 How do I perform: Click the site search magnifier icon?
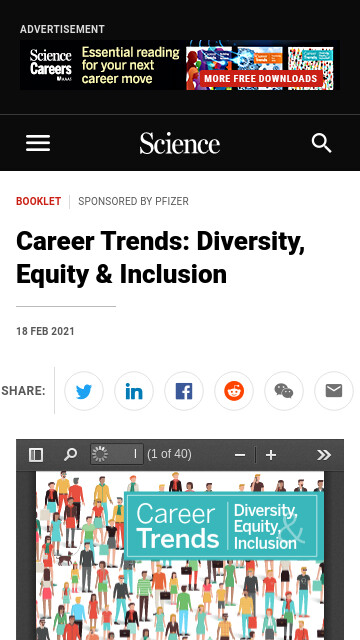321,143
